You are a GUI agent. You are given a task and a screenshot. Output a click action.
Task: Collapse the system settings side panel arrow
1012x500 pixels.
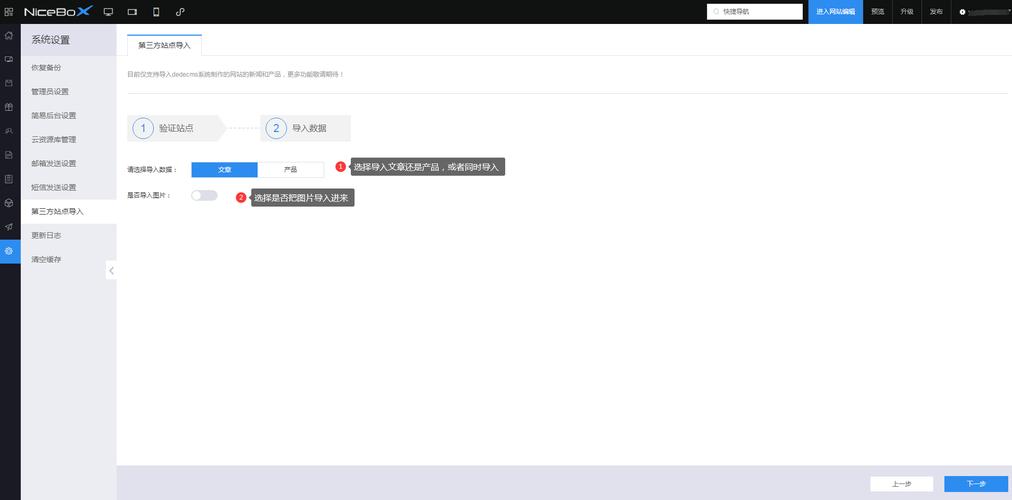[x=111, y=270]
